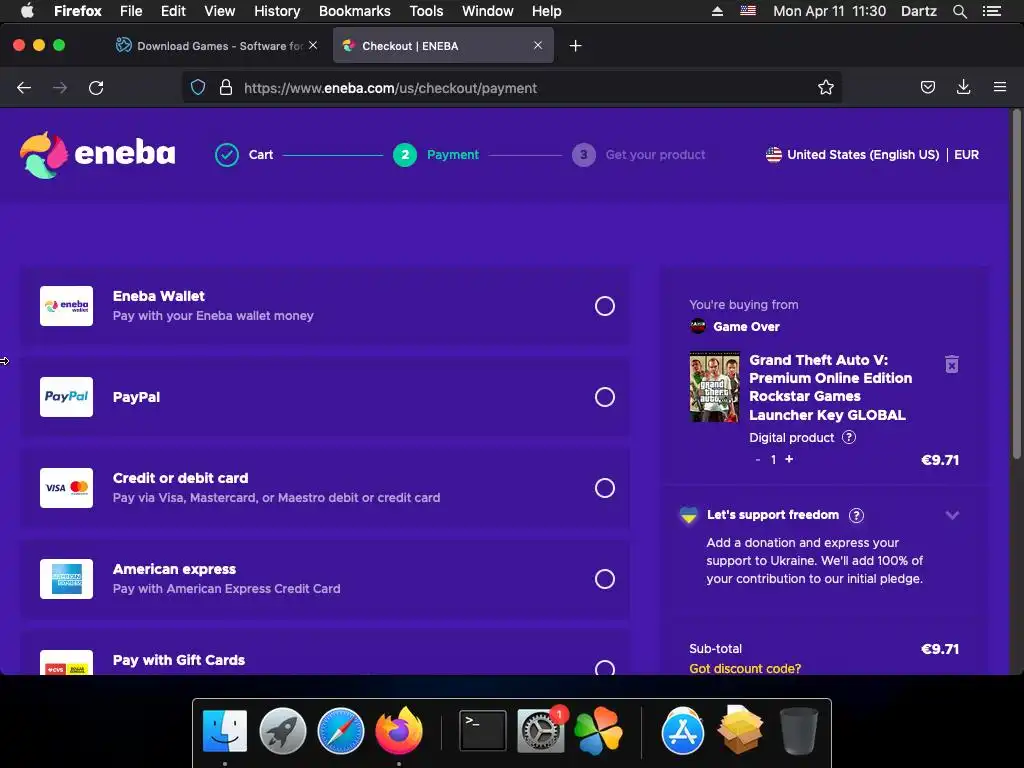This screenshot has width=1024, height=768.
Task: Open the Game Over seller link
Action: click(x=746, y=327)
